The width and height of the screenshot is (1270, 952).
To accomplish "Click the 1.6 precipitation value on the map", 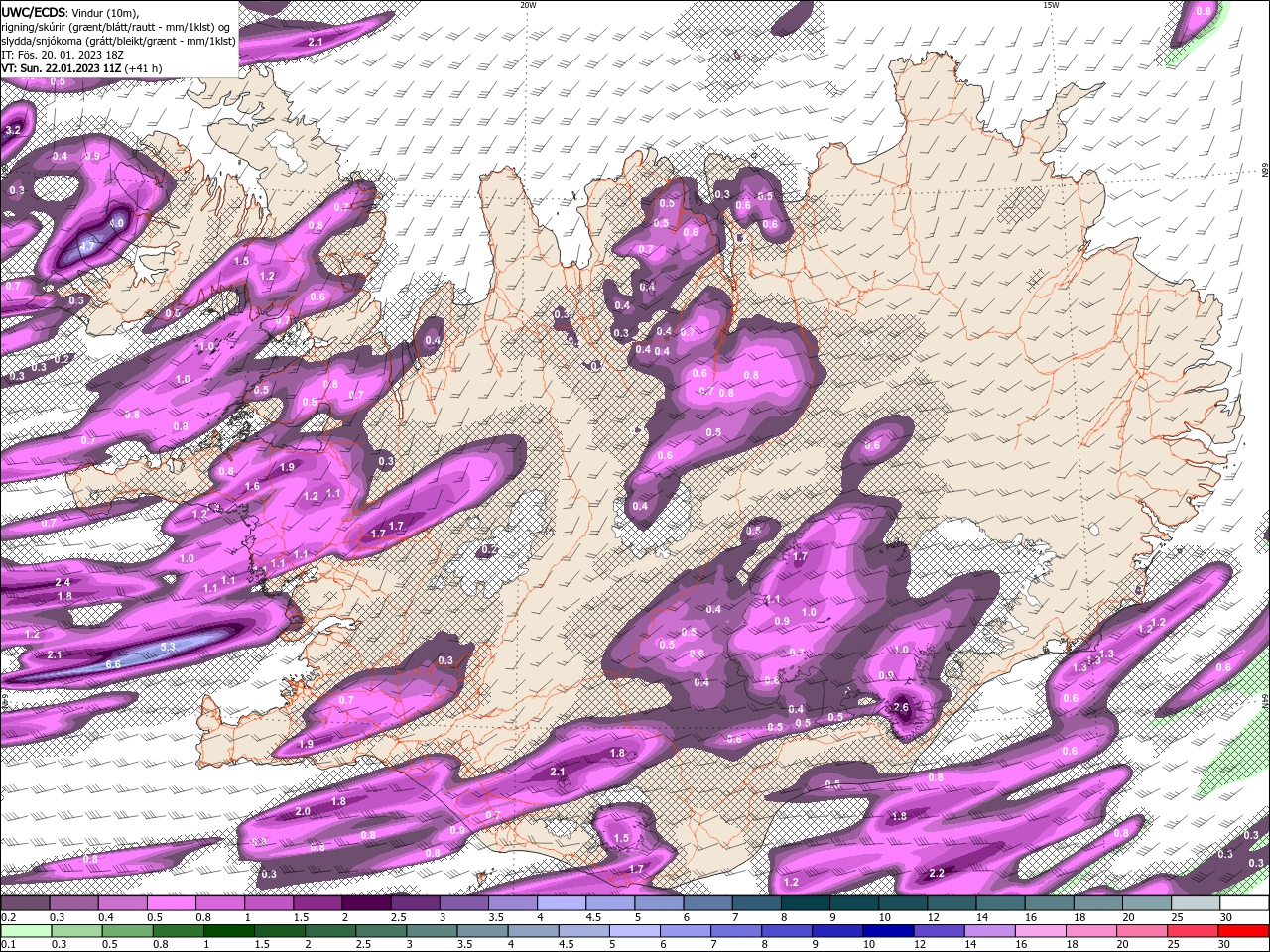I will coord(252,486).
